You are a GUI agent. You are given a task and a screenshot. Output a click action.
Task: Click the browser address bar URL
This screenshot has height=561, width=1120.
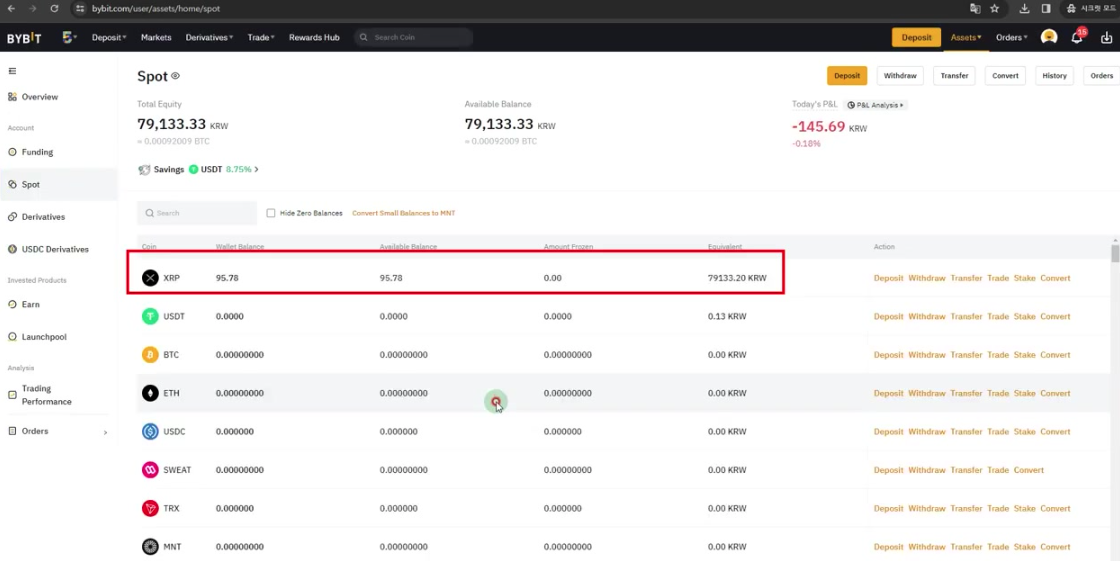[x=156, y=9]
